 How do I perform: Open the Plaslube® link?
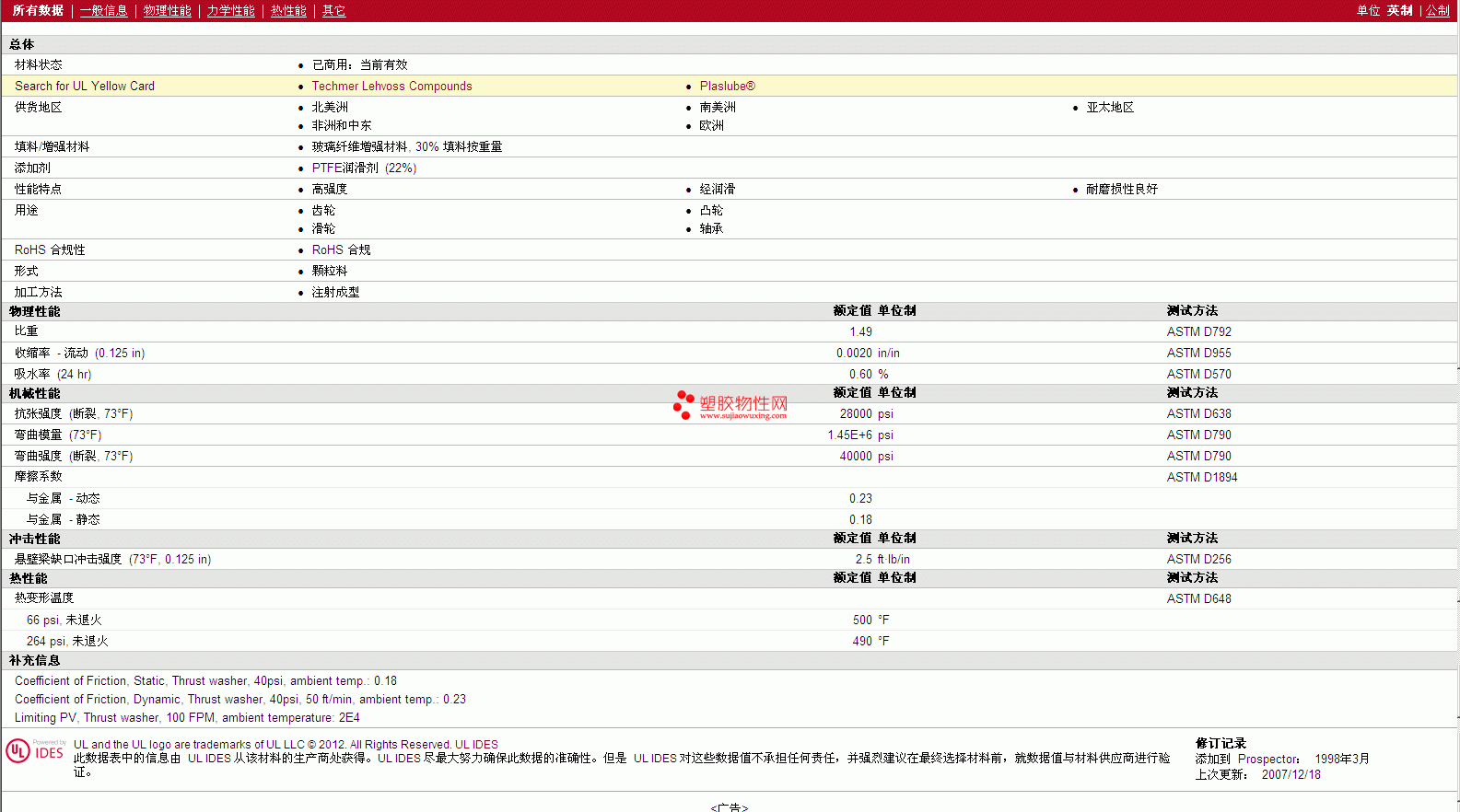tap(728, 87)
